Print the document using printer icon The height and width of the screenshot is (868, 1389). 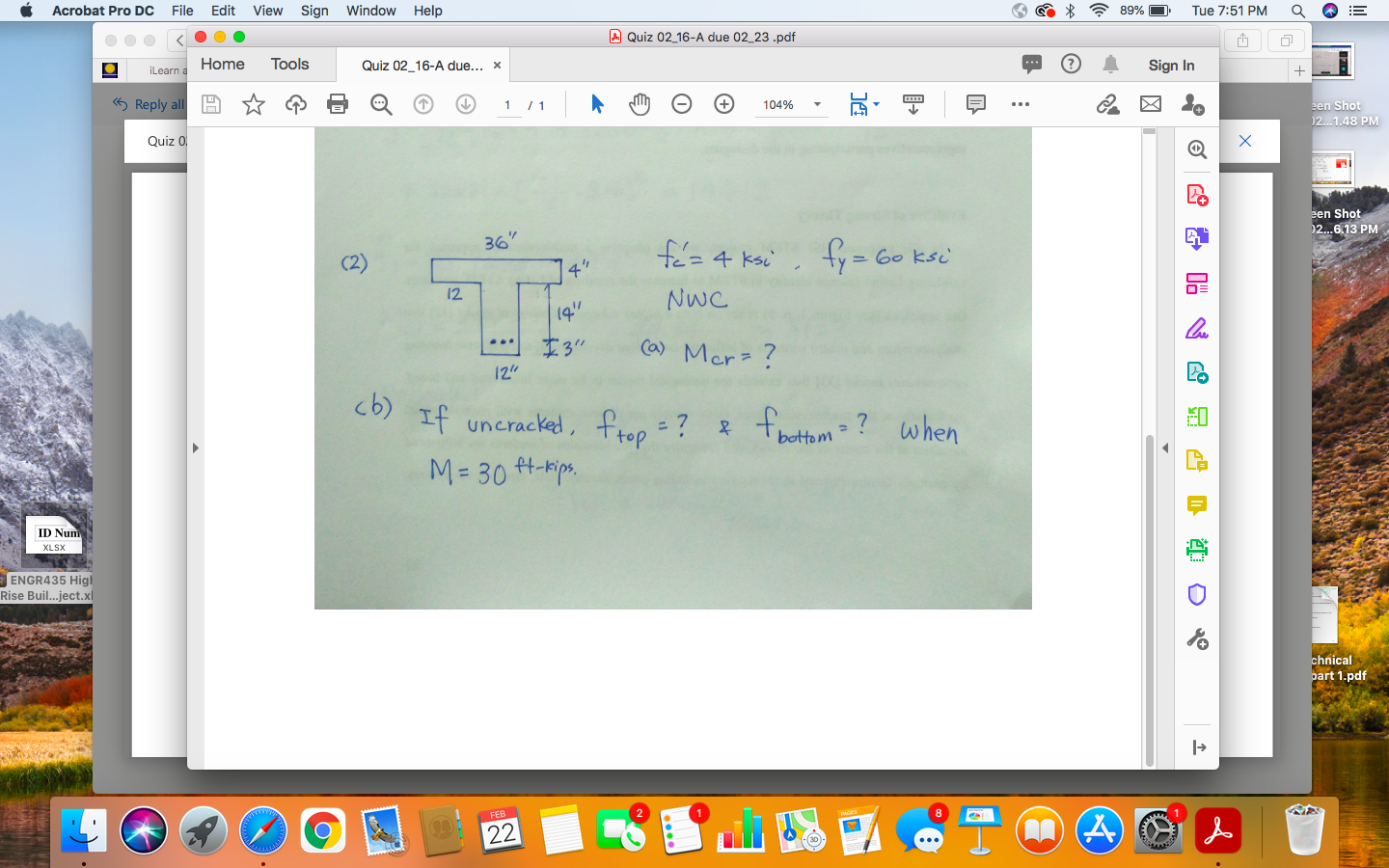pyautogui.click(x=338, y=104)
